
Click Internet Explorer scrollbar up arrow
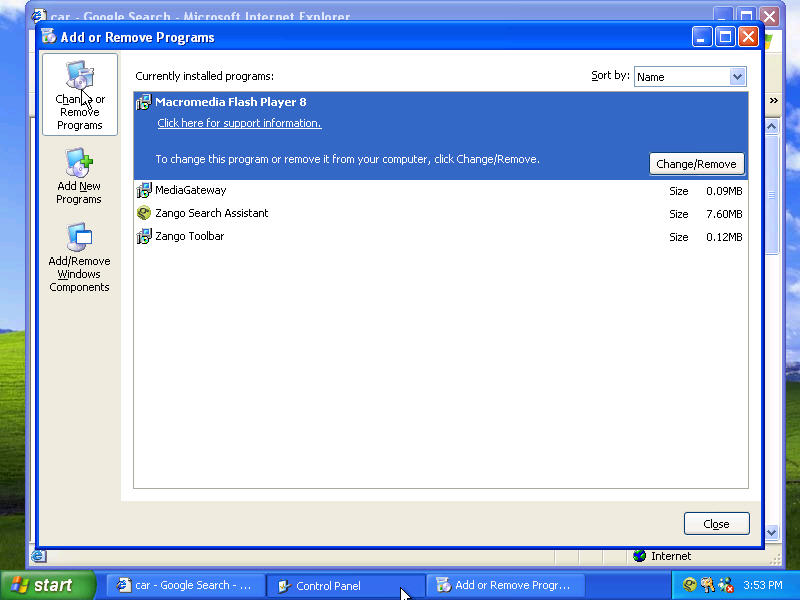(771, 126)
